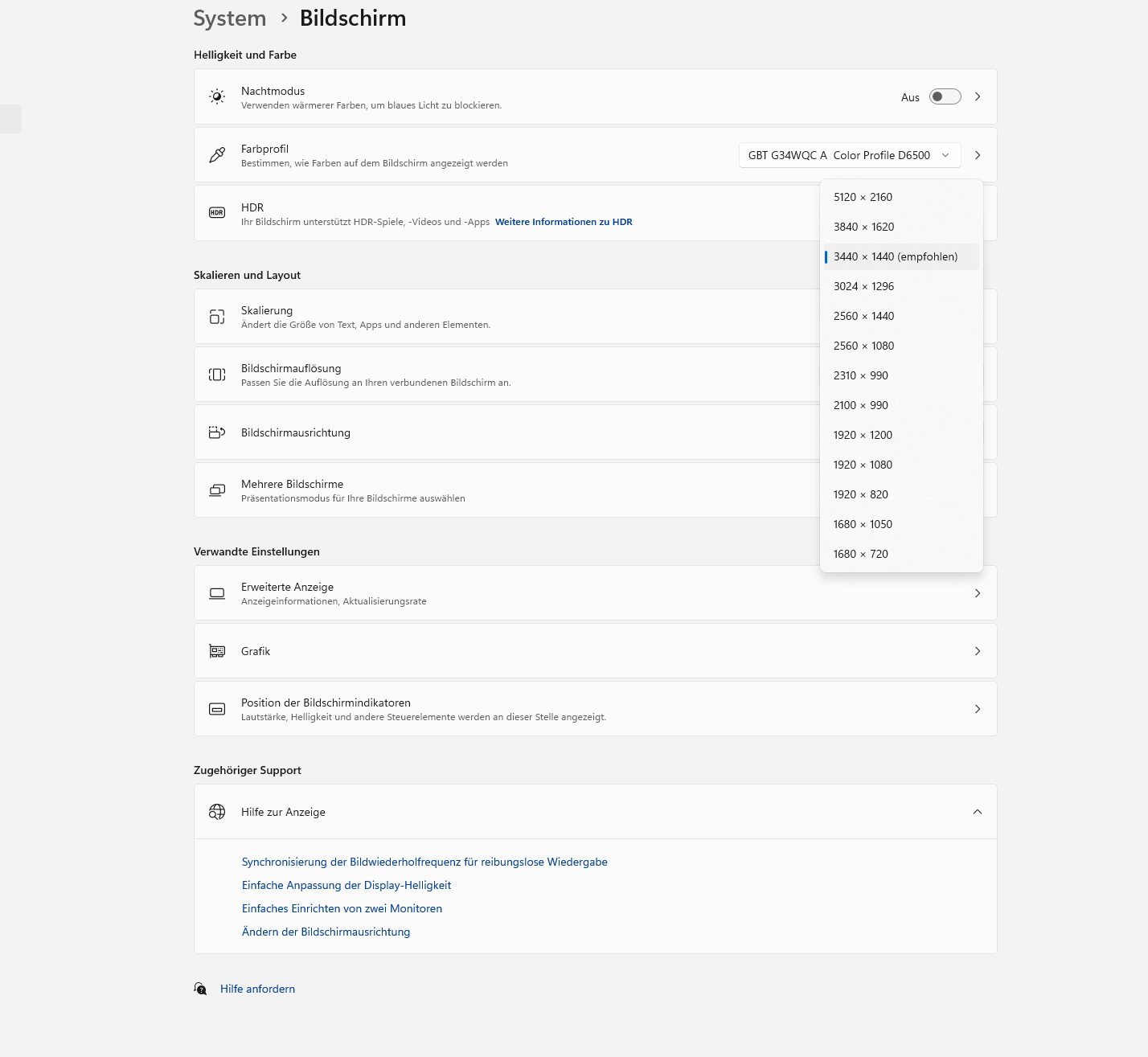
Task: Click the Farbprofil eyedropper icon
Action: coord(217,155)
